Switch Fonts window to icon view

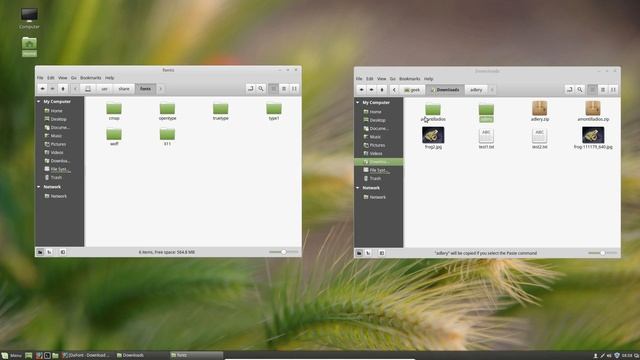[x=273, y=89]
